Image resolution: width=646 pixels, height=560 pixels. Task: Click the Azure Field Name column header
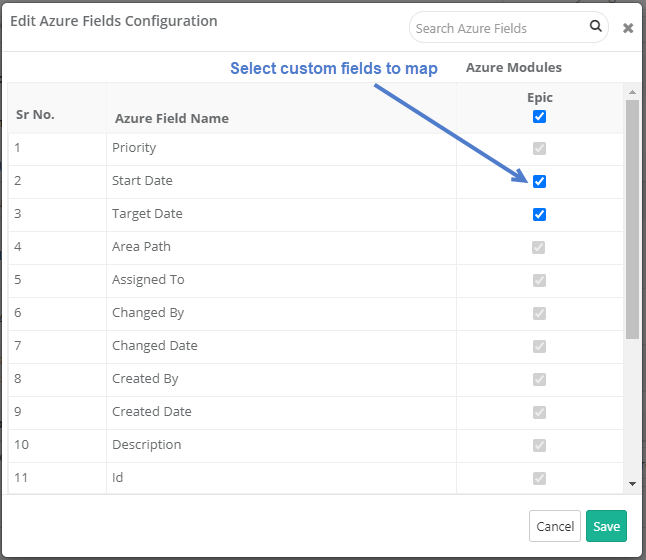(x=172, y=118)
